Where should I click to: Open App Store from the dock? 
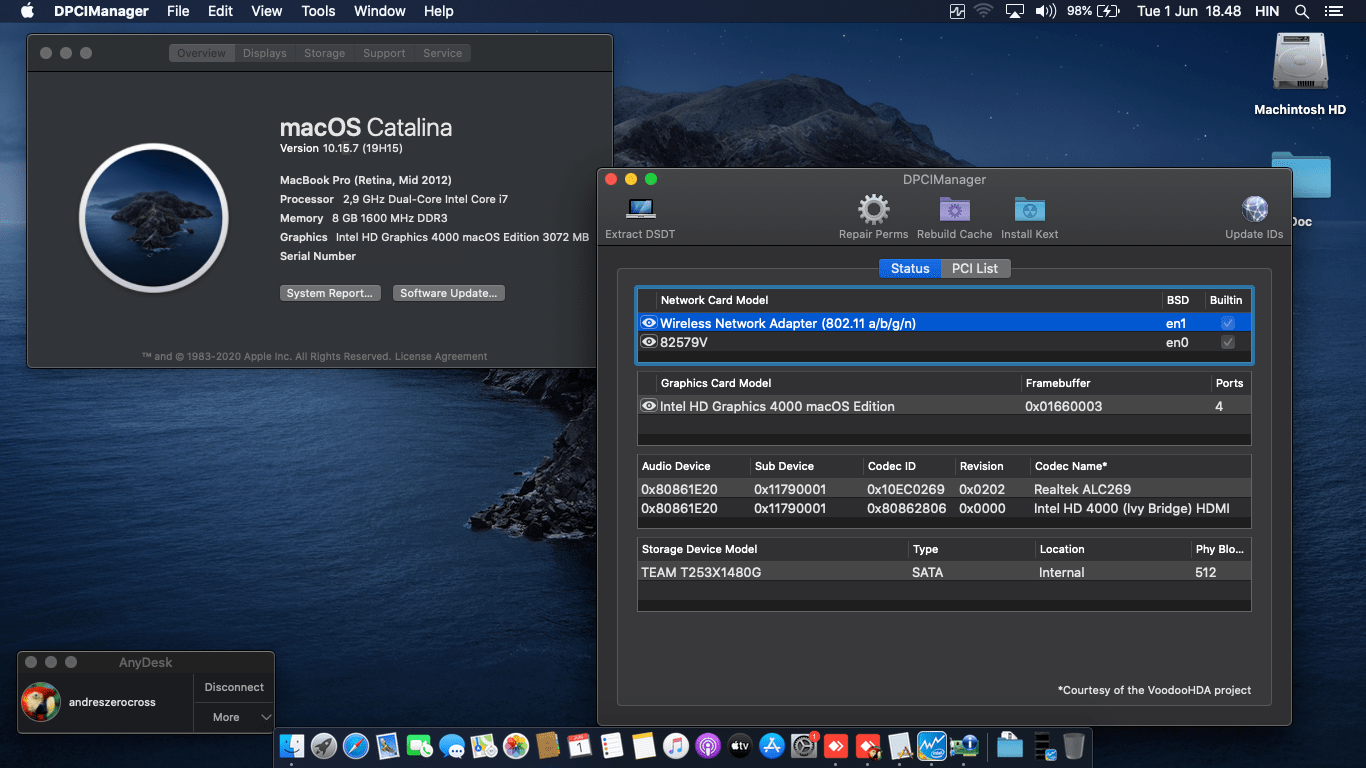[772, 745]
